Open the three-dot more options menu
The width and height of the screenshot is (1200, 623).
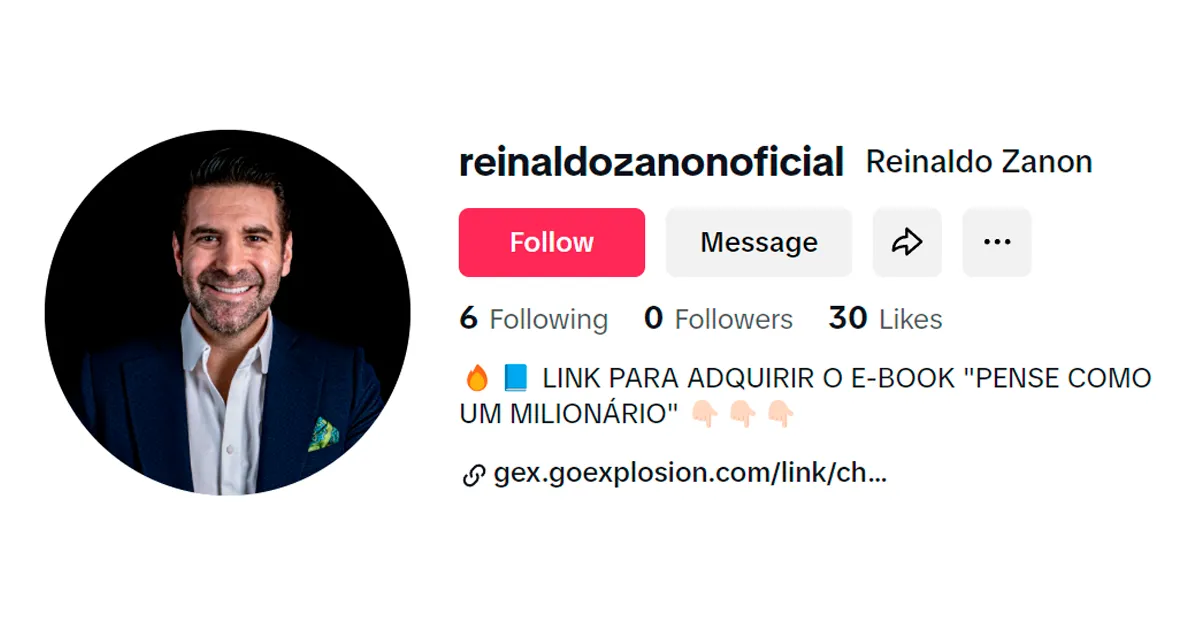pos(997,242)
